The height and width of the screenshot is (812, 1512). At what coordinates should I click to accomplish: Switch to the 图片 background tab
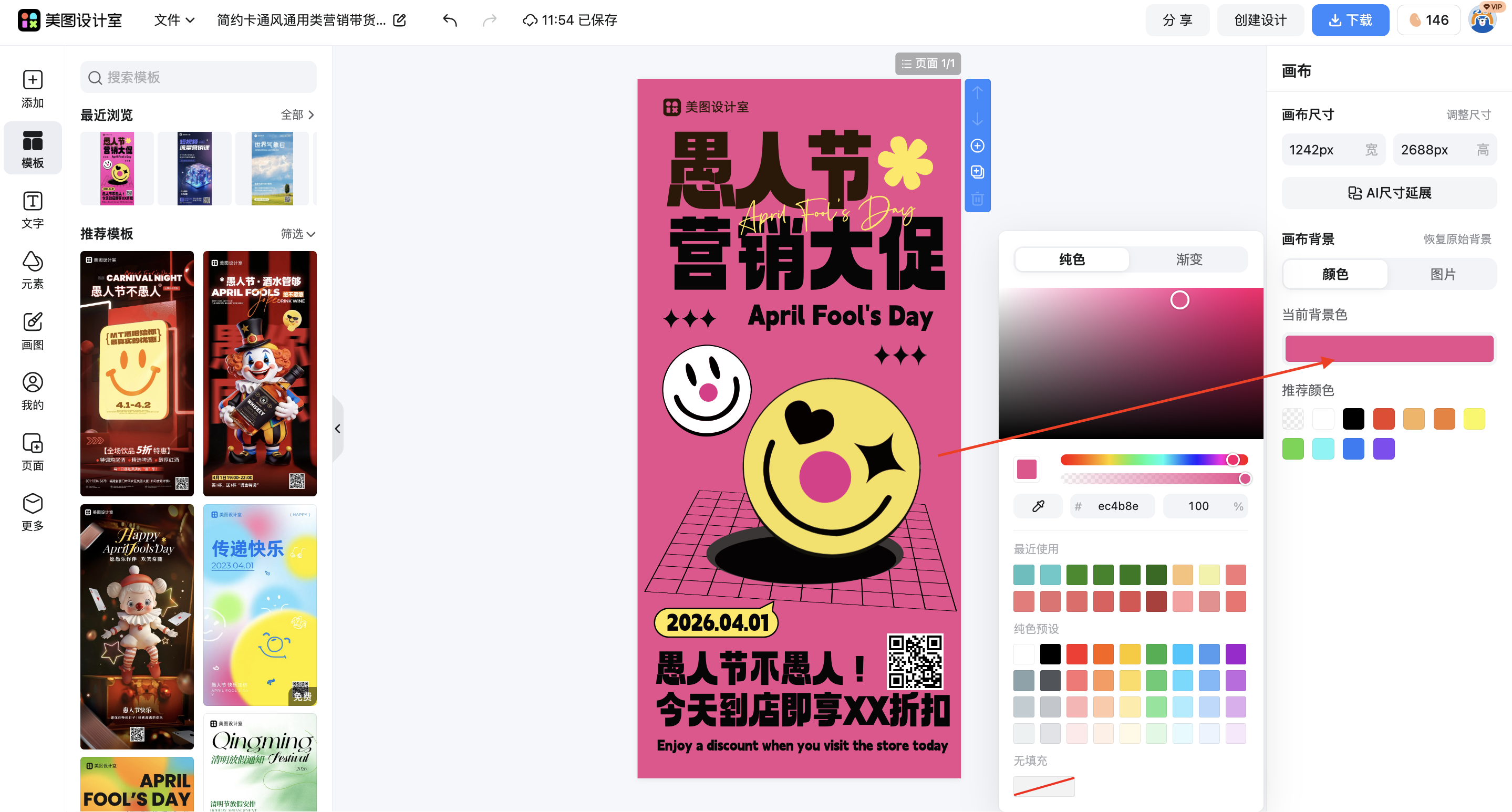coord(1443,274)
